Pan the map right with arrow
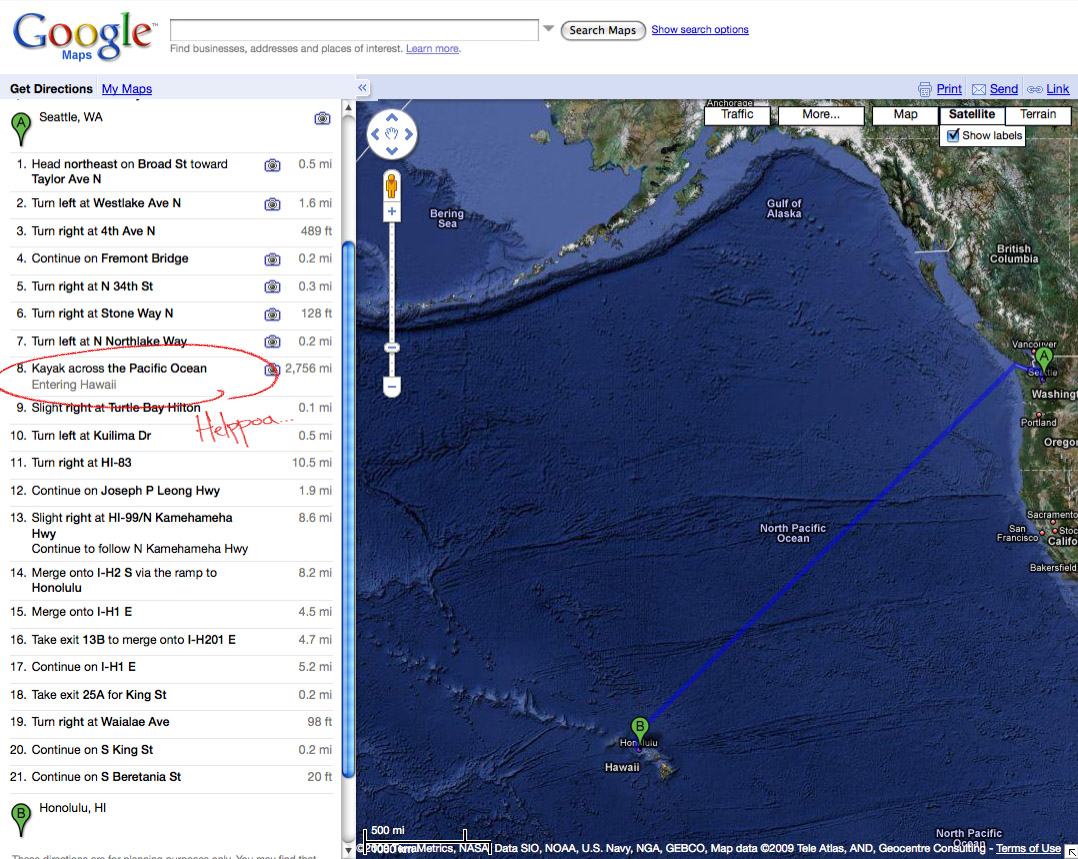 408,134
